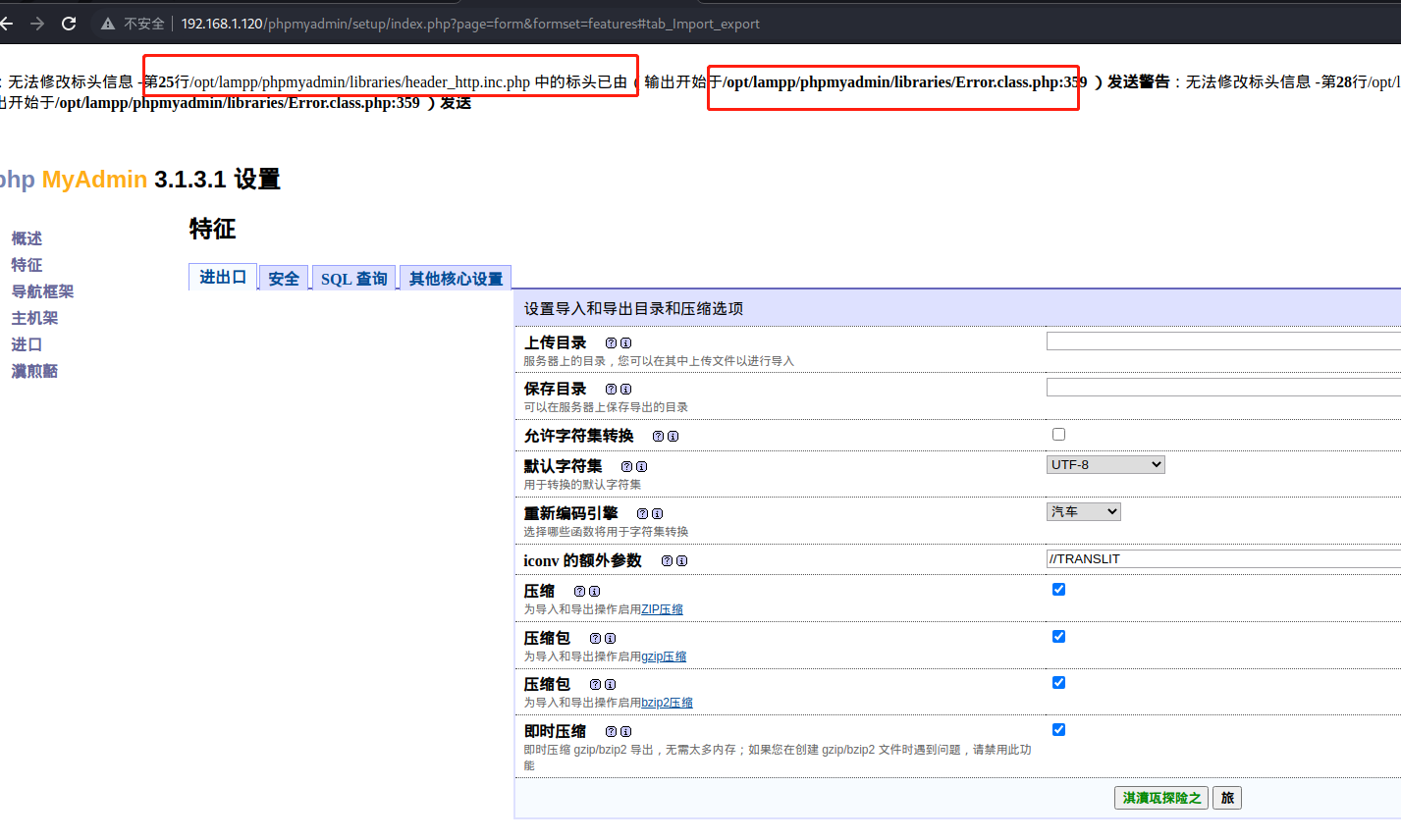Follow the bzip2压缩 hyperlink
Image resolution: width=1401 pixels, height=840 pixels.
click(x=668, y=703)
